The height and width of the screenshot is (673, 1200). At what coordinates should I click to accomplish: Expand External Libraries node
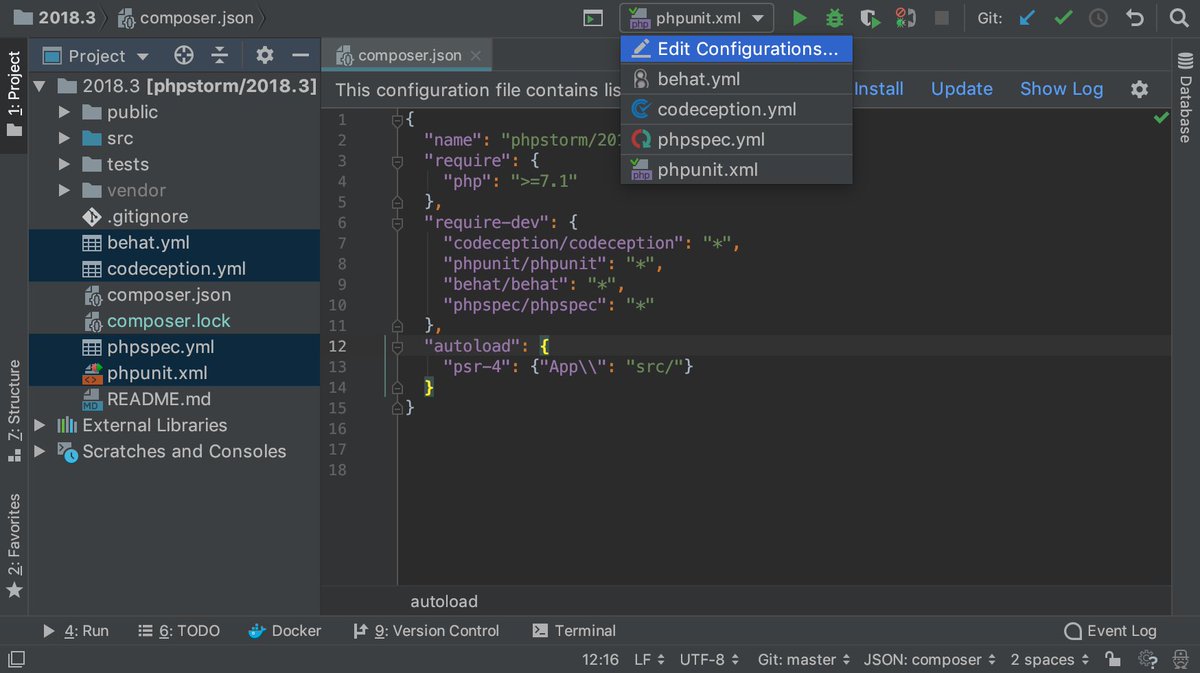click(x=41, y=425)
